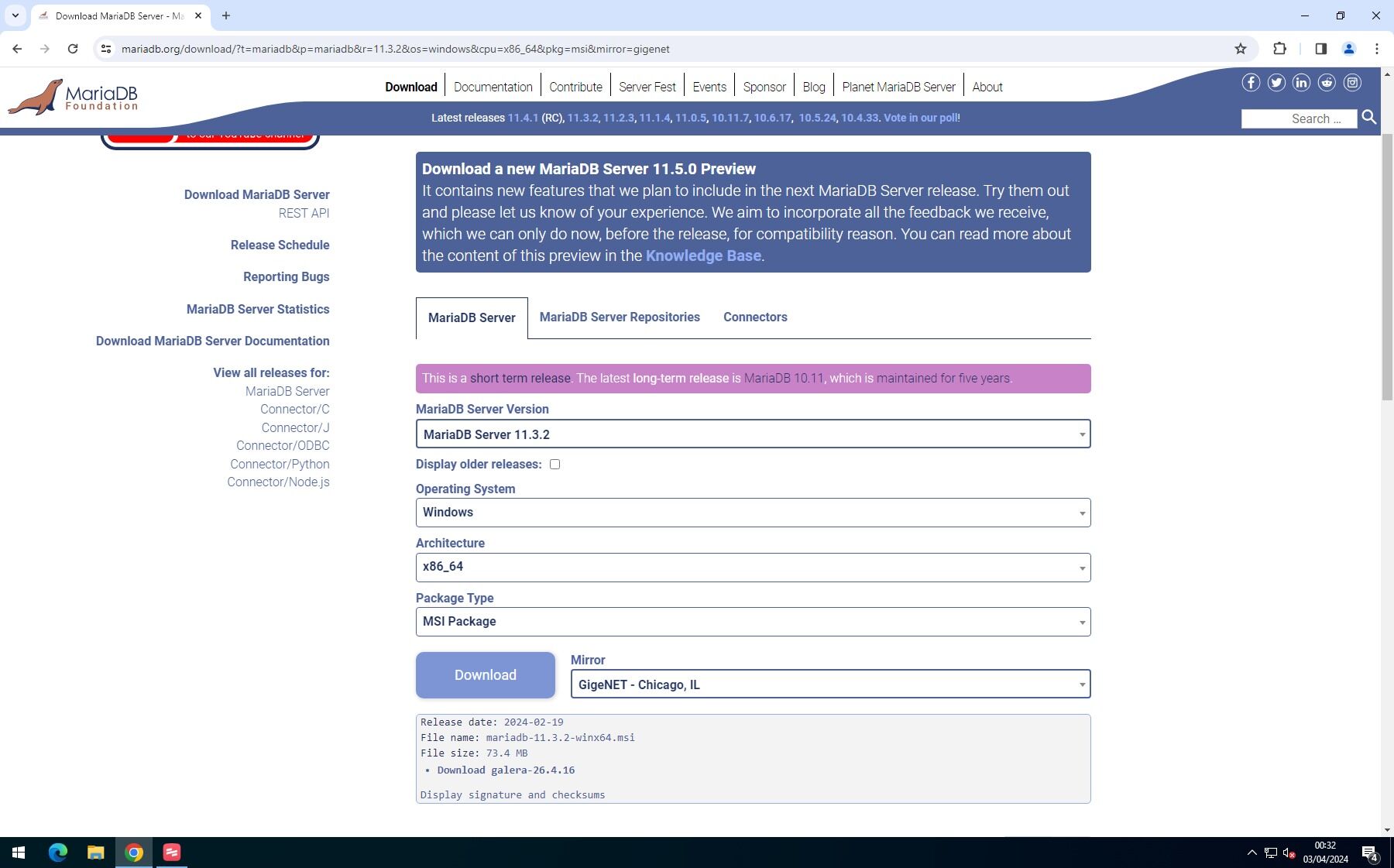Open Sponsor navigation item
The width and height of the screenshot is (1394, 868).
764,87
